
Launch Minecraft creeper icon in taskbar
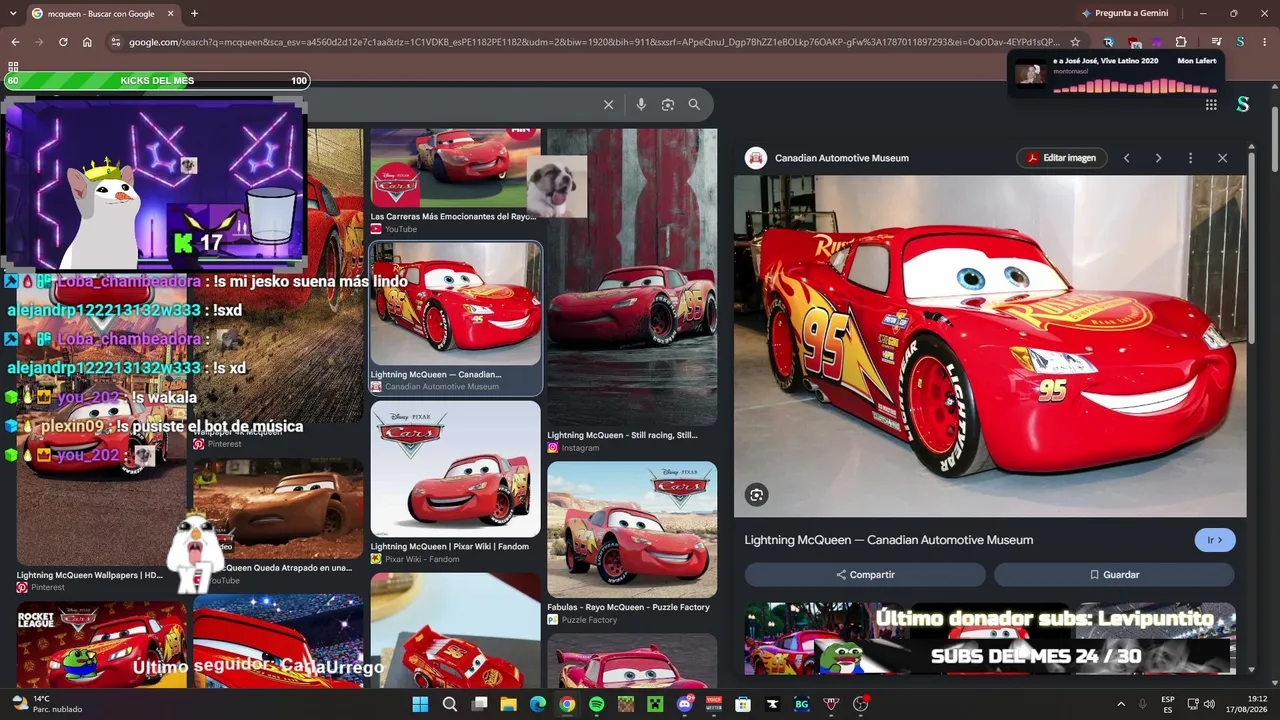tap(655, 704)
